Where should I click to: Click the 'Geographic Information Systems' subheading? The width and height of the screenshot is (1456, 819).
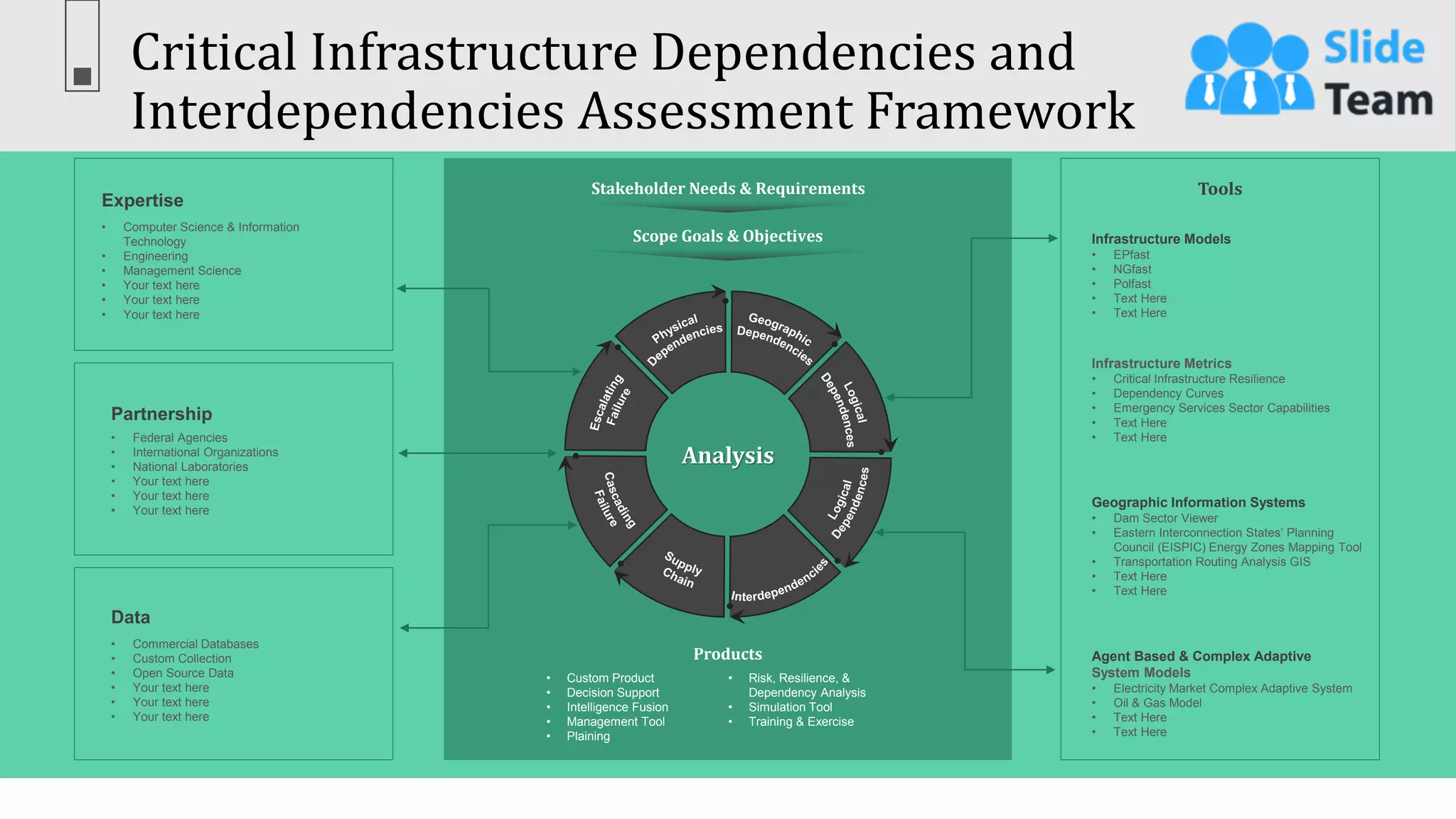pyautogui.click(x=1198, y=503)
